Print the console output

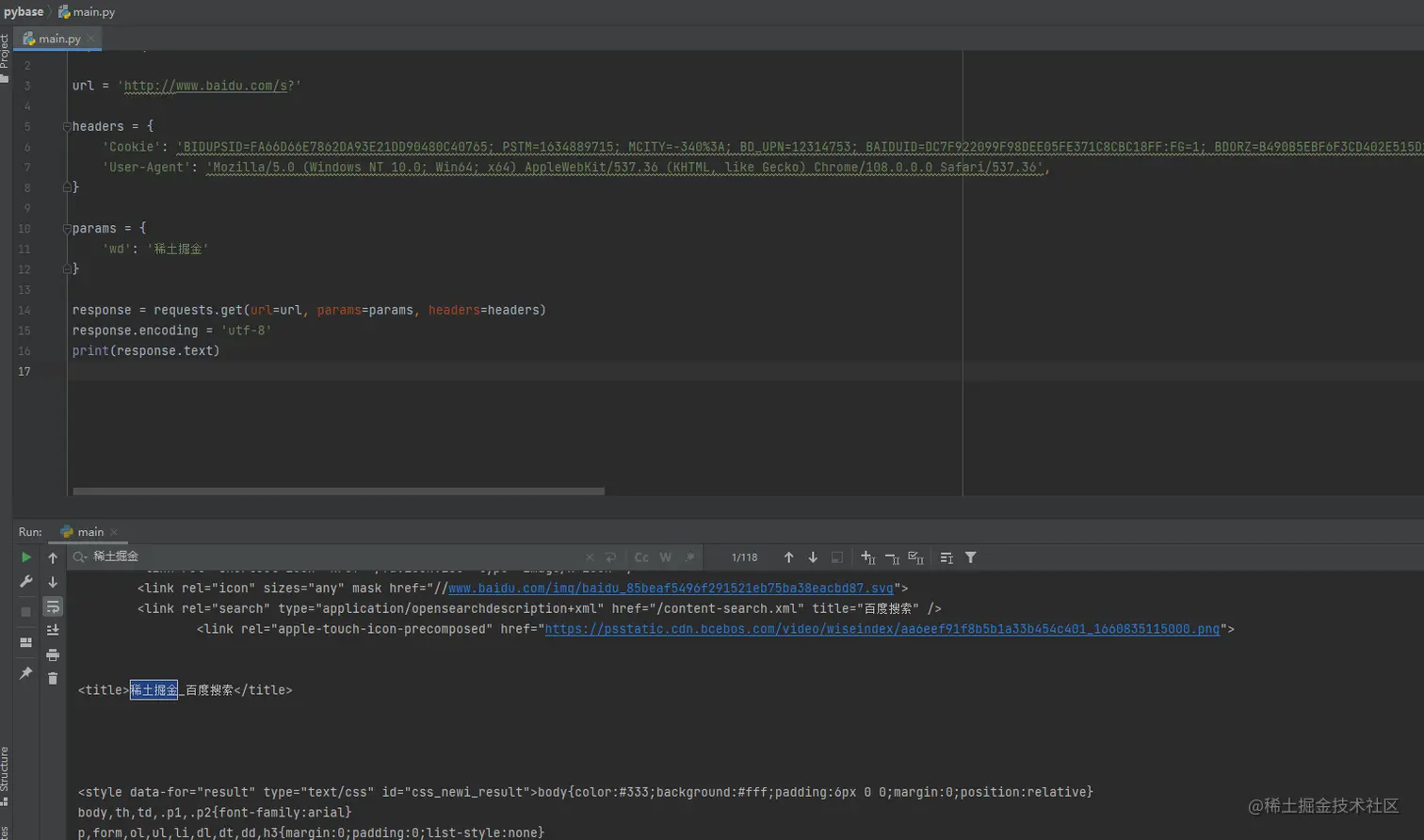tap(53, 654)
